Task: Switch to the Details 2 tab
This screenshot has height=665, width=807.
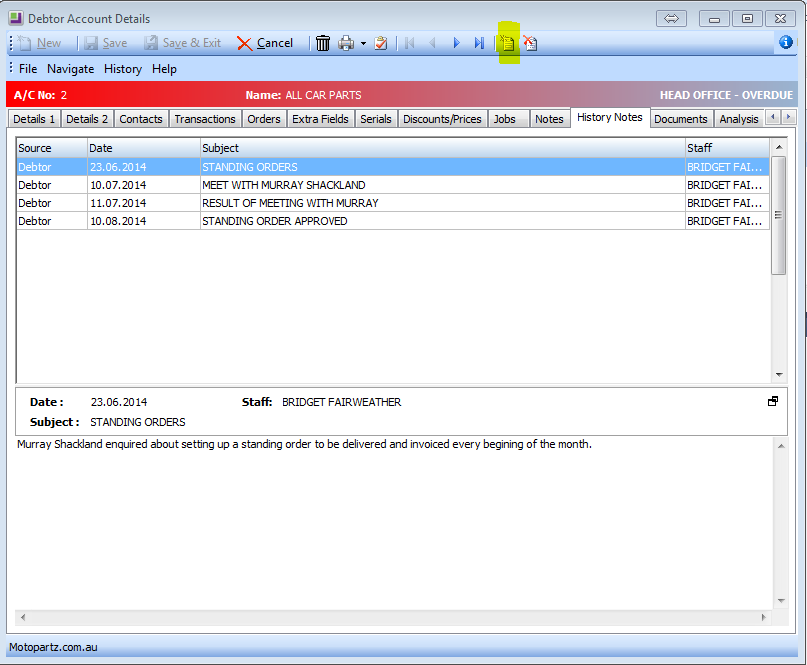Action: 87,119
